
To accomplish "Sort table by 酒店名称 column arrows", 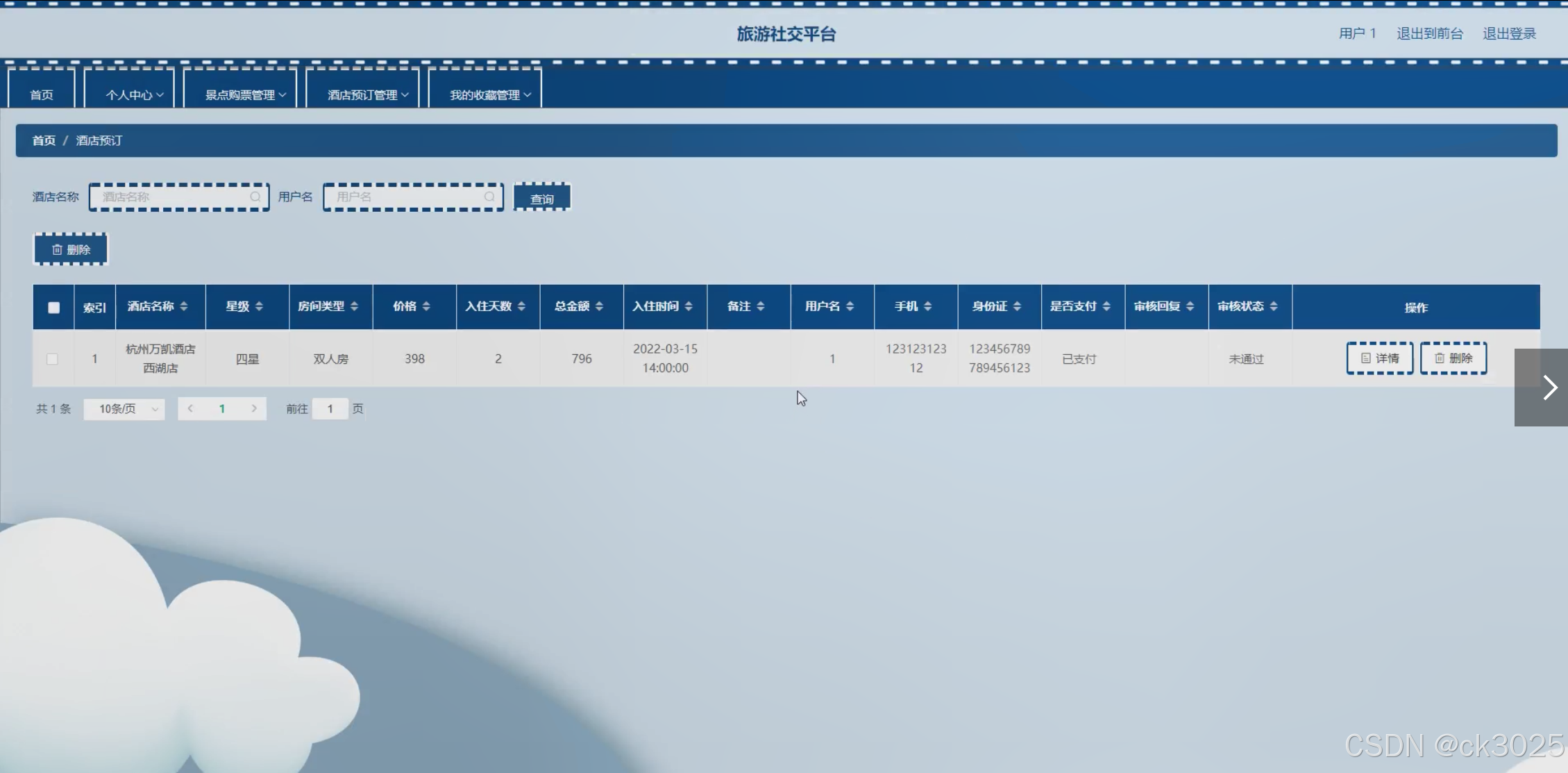I will coord(184,306).
